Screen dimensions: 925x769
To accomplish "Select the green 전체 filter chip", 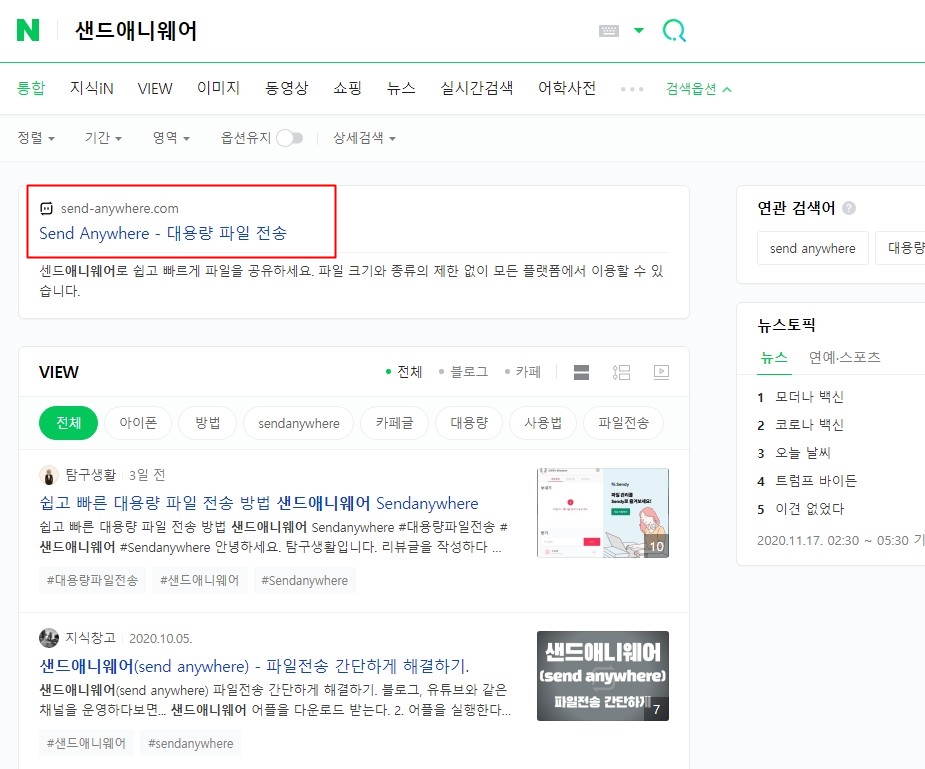I will click(x=68, y=423).
